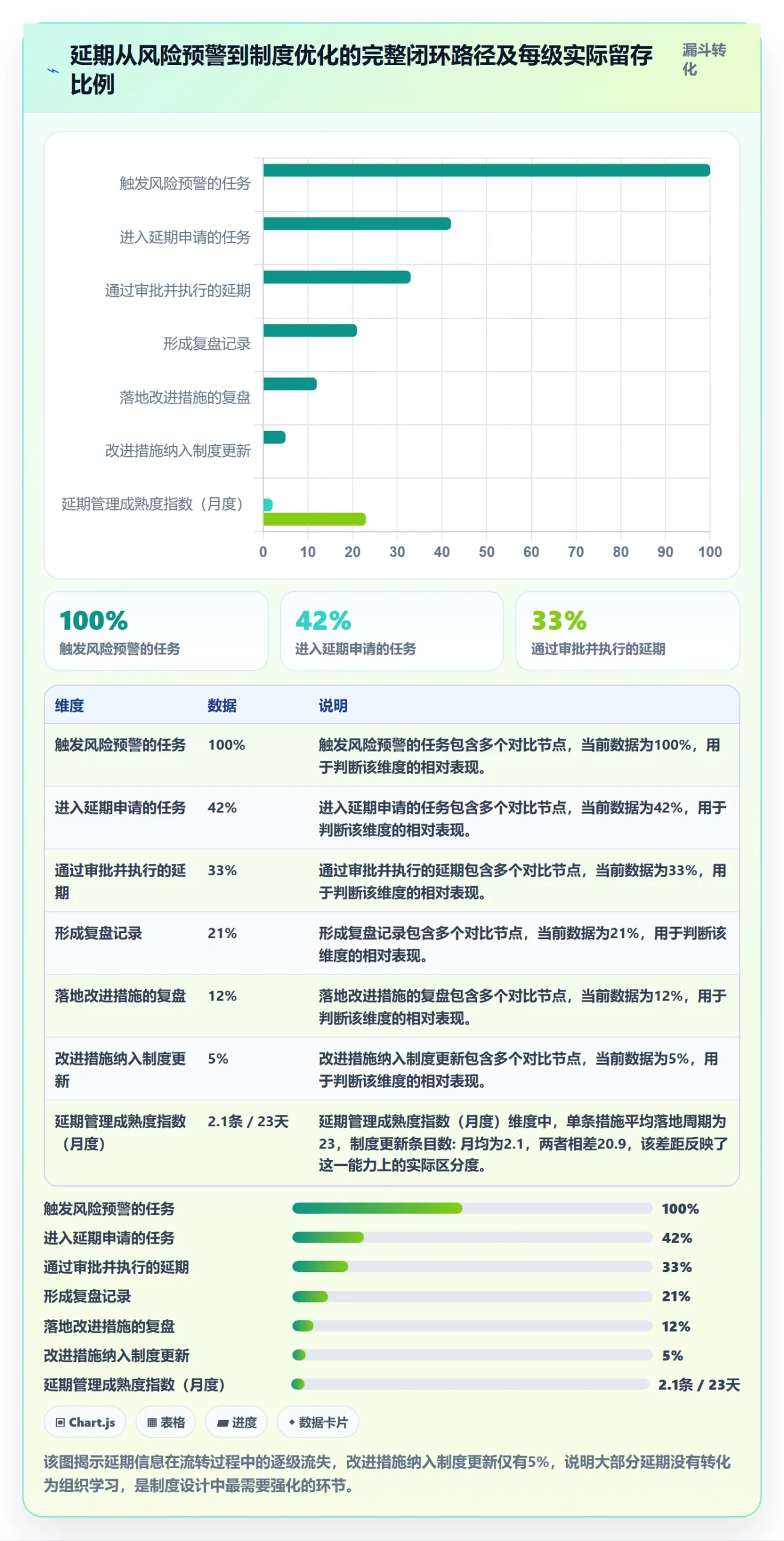The height and width of the screenshot is (1541, 784).
Task: Select the 表格 chip
Action: click(x=166, y=1422)
